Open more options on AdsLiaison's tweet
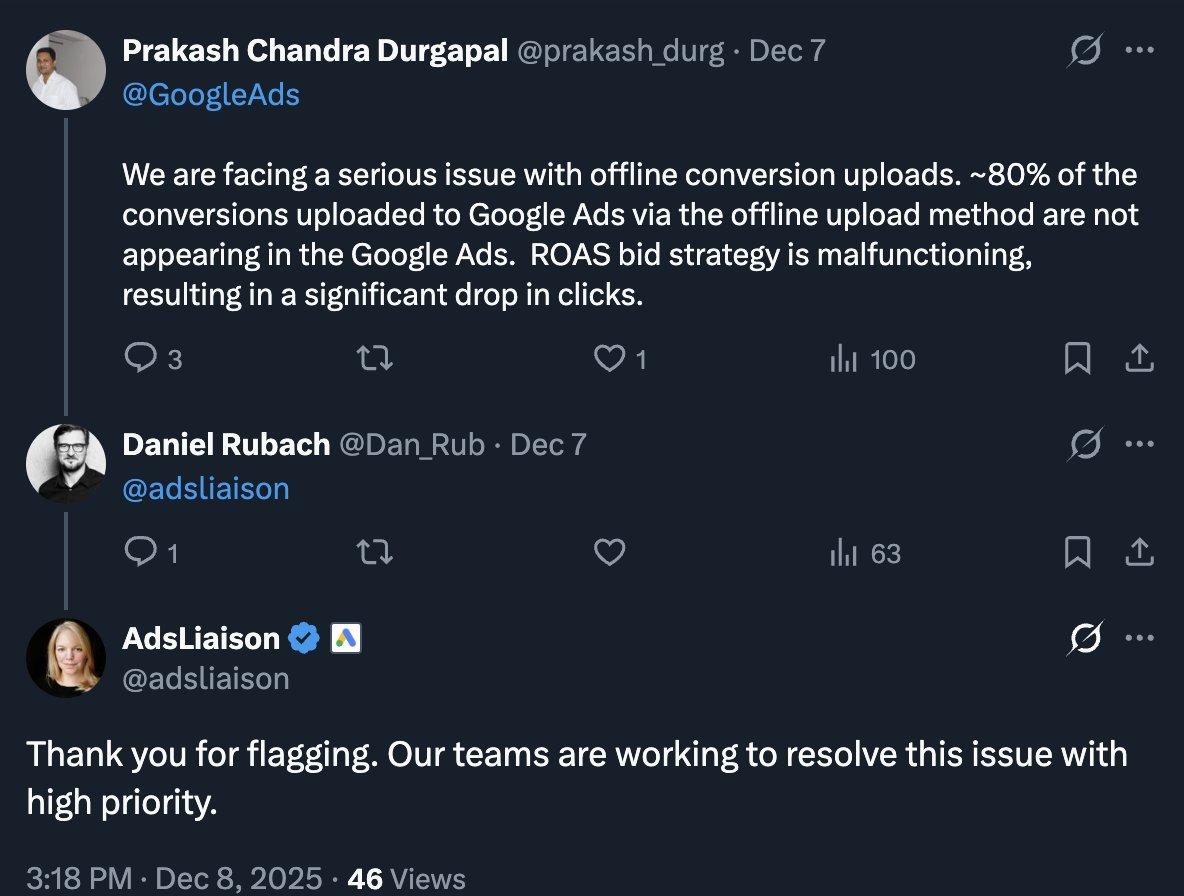 pyautogui.click(x=1140, y=637)
